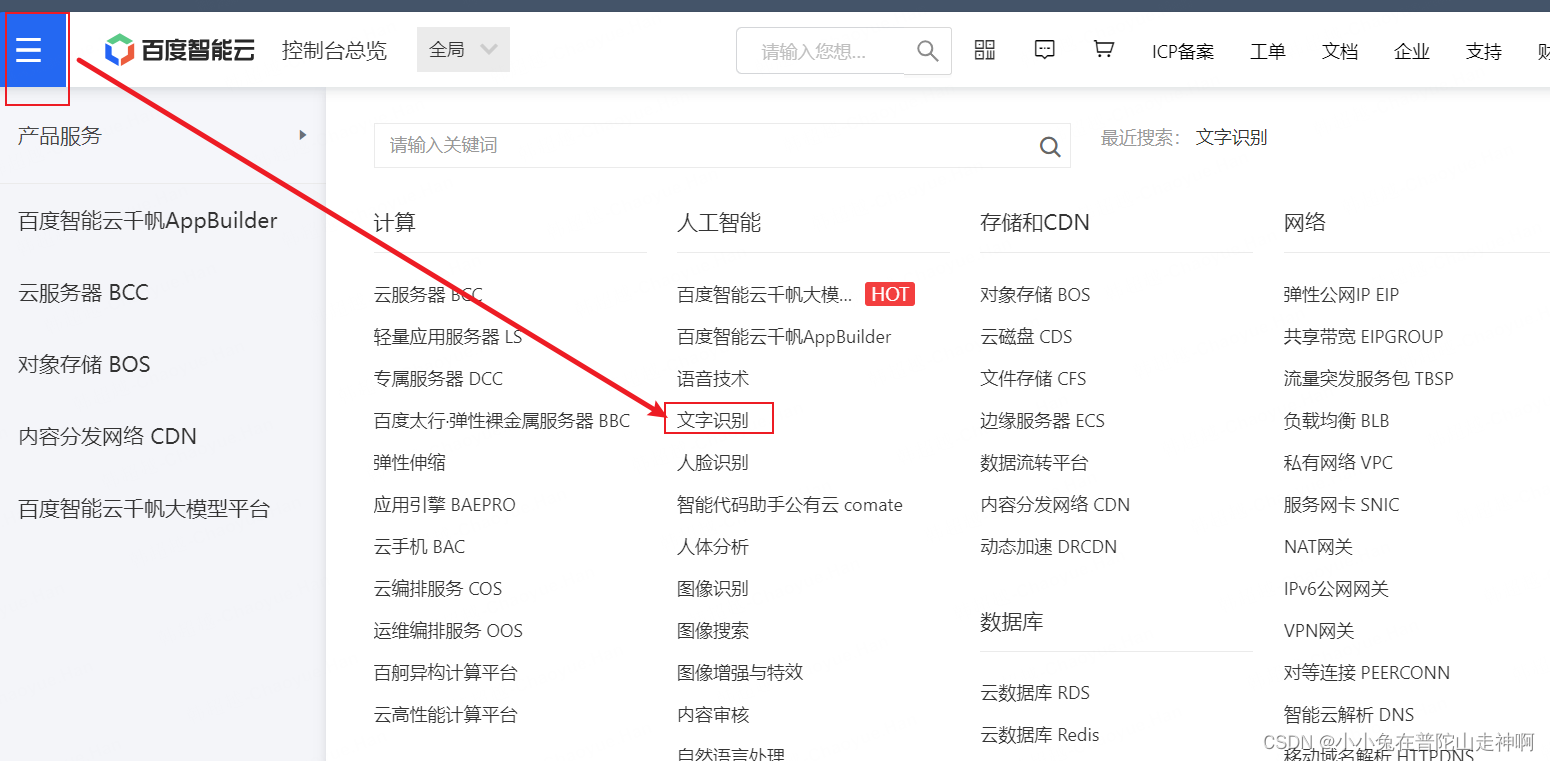Open 轻量应用服务器 LS

[x=448, y=337]
